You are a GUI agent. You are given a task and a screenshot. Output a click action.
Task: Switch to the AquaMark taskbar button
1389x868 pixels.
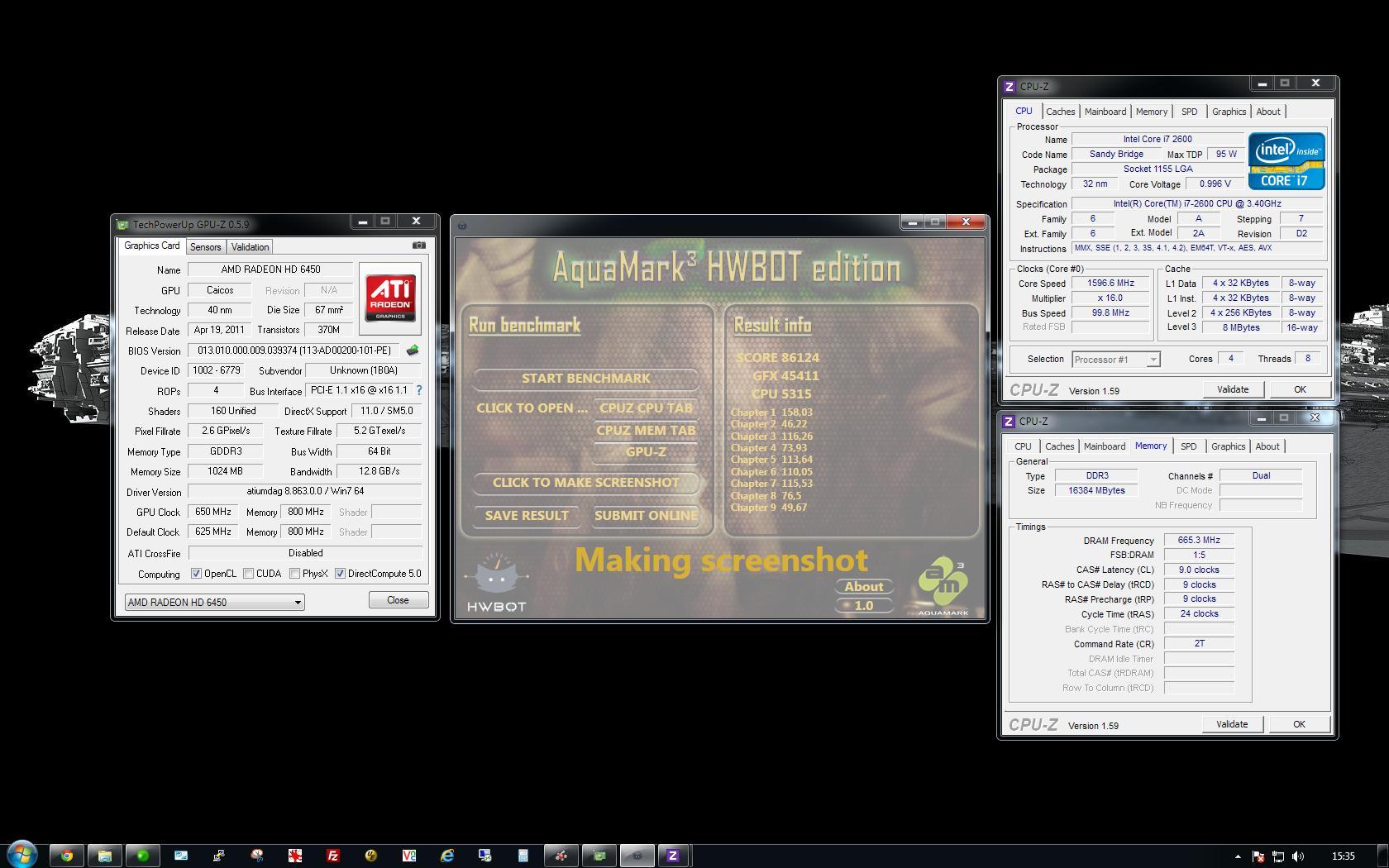(637, 856)
